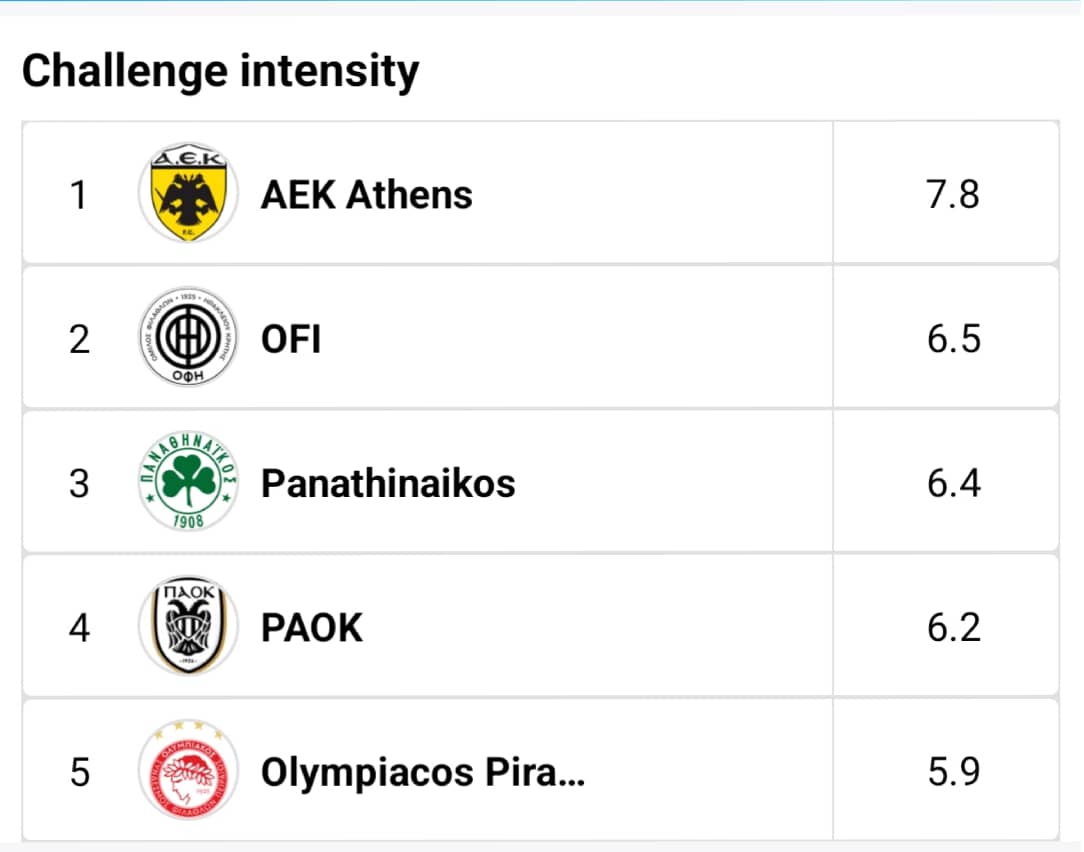Click rank number 3
This screenshot has height=852, width=1084.
coord(79,483)
